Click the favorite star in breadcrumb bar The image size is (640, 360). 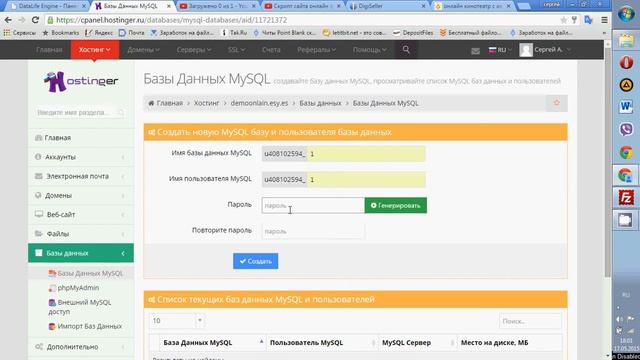coord(557,103)
